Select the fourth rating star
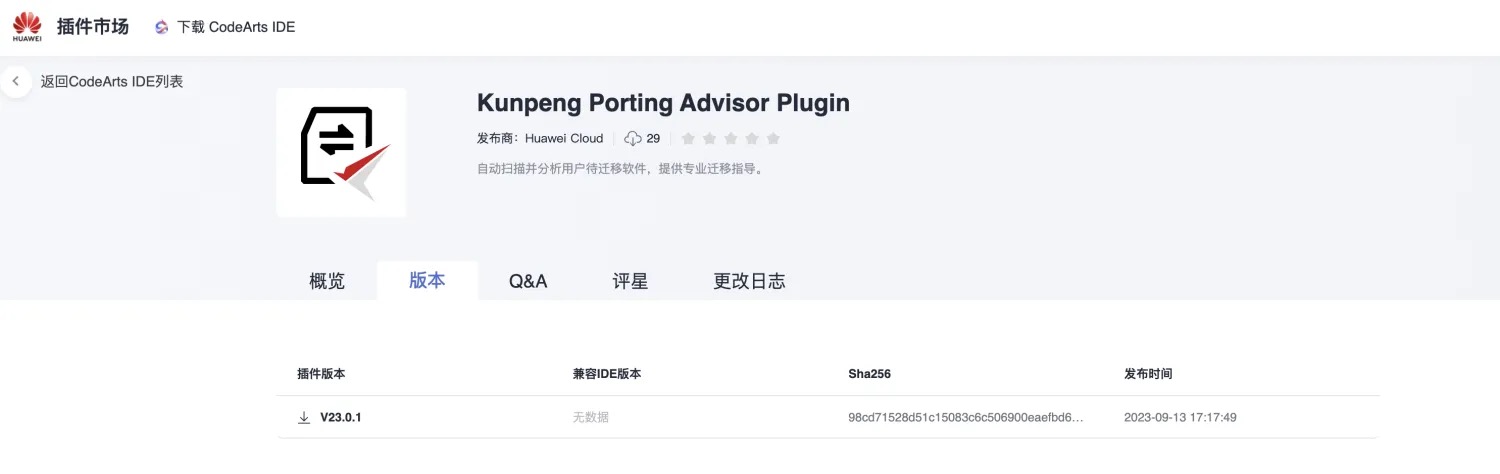This screenshot has width=1500, height=474. point(751,138)
